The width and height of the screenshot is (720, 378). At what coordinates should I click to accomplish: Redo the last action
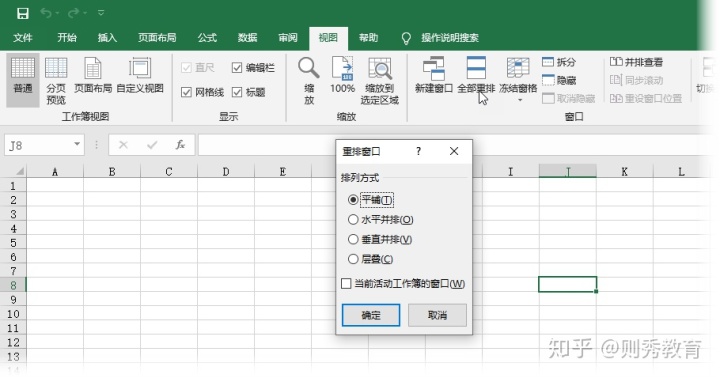click(x=74, y=13)
